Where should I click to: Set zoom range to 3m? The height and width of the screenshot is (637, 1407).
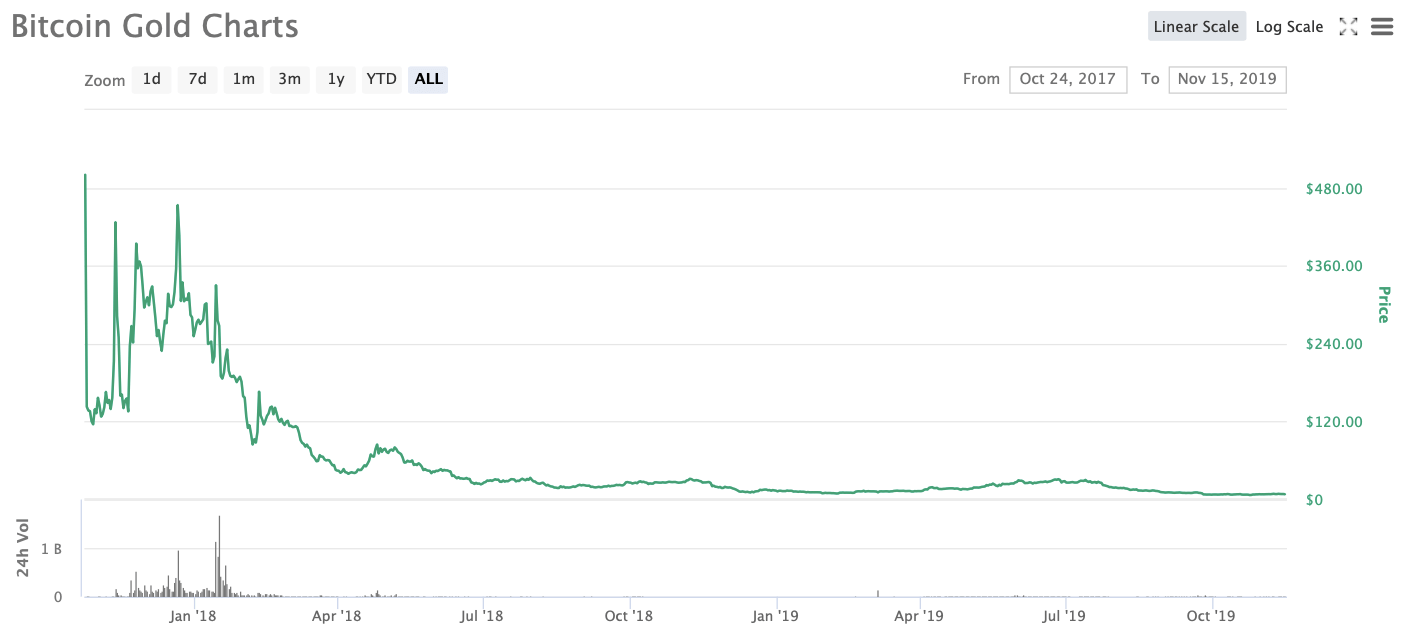point(289,79)
